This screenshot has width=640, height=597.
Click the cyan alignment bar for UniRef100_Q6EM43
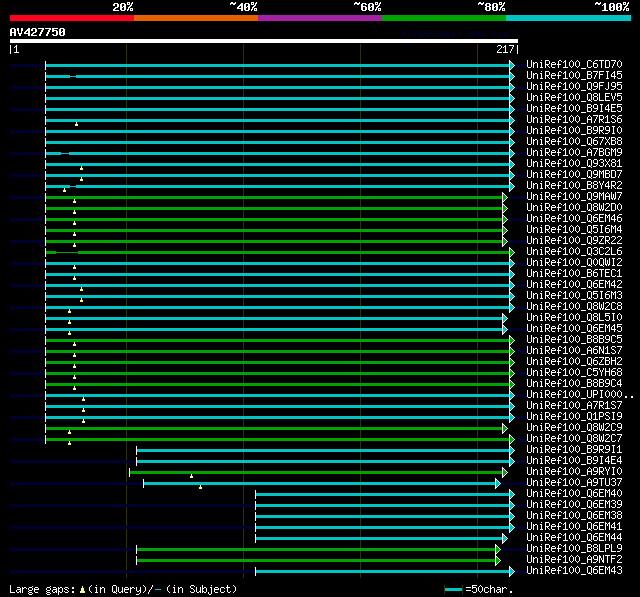(385, 572)
